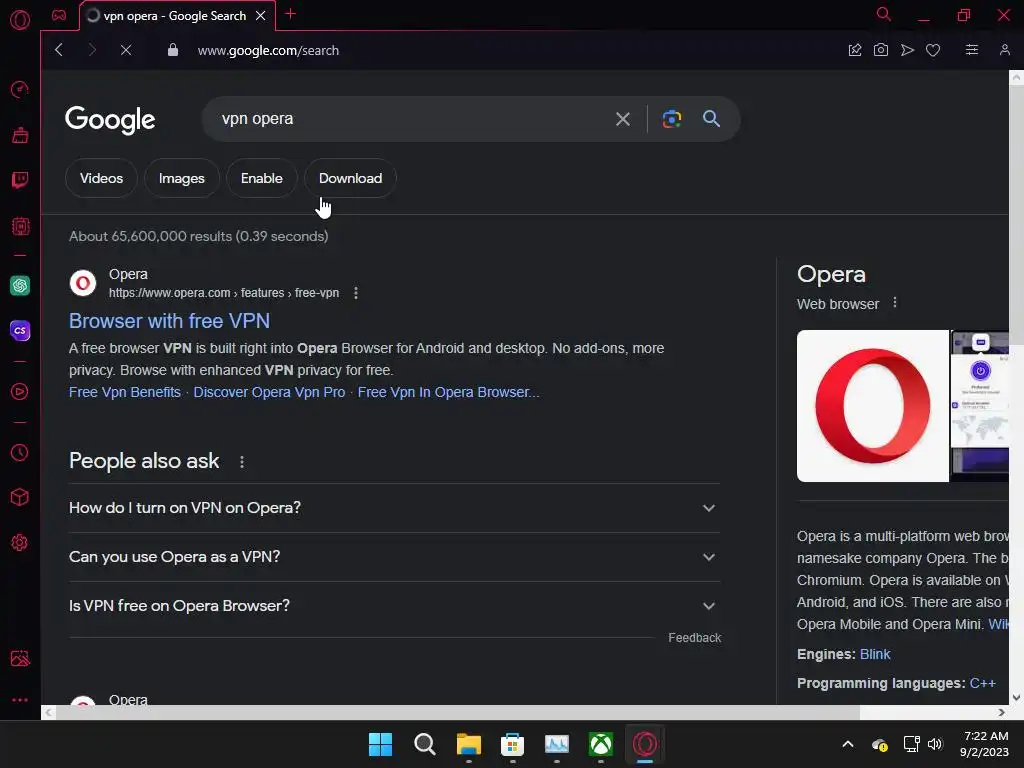Open the Player sidebar icon

[x=20, y=391]
